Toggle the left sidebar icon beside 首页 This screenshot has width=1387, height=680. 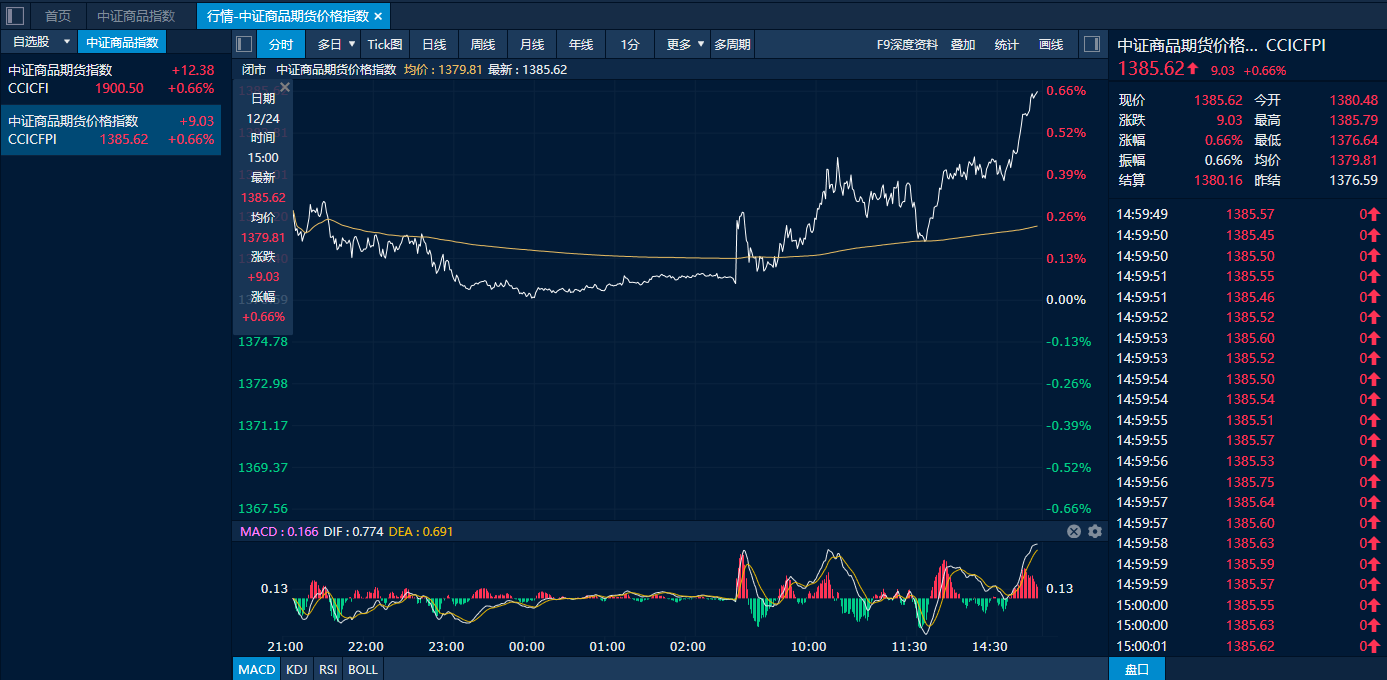(15, 16)
